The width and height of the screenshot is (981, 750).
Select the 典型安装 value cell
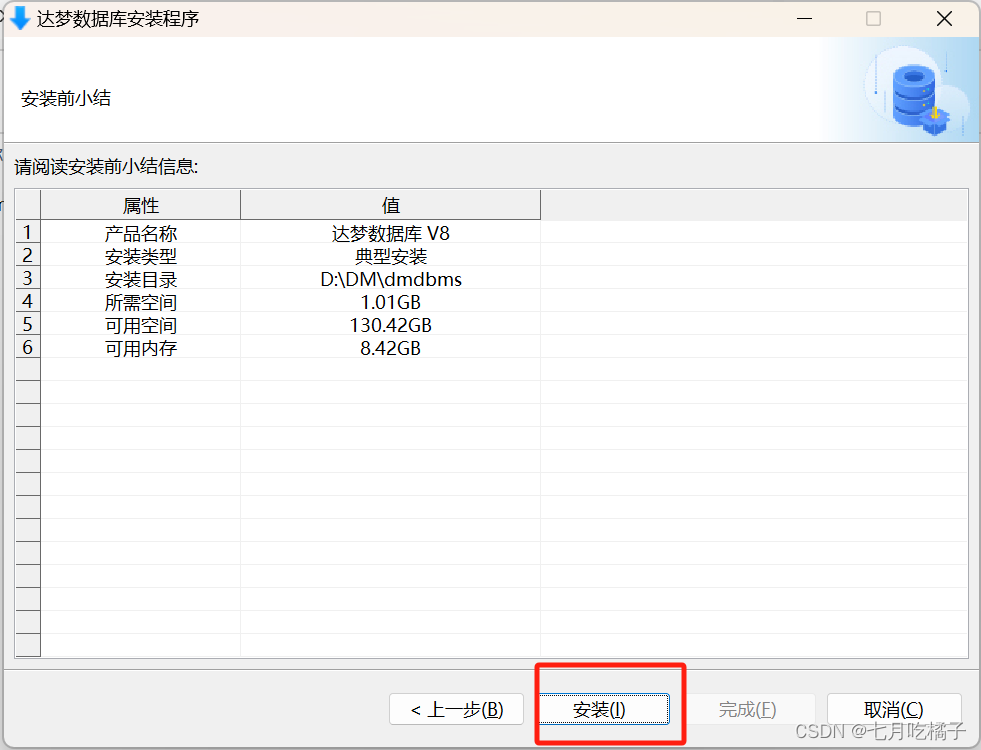[390, 256]
